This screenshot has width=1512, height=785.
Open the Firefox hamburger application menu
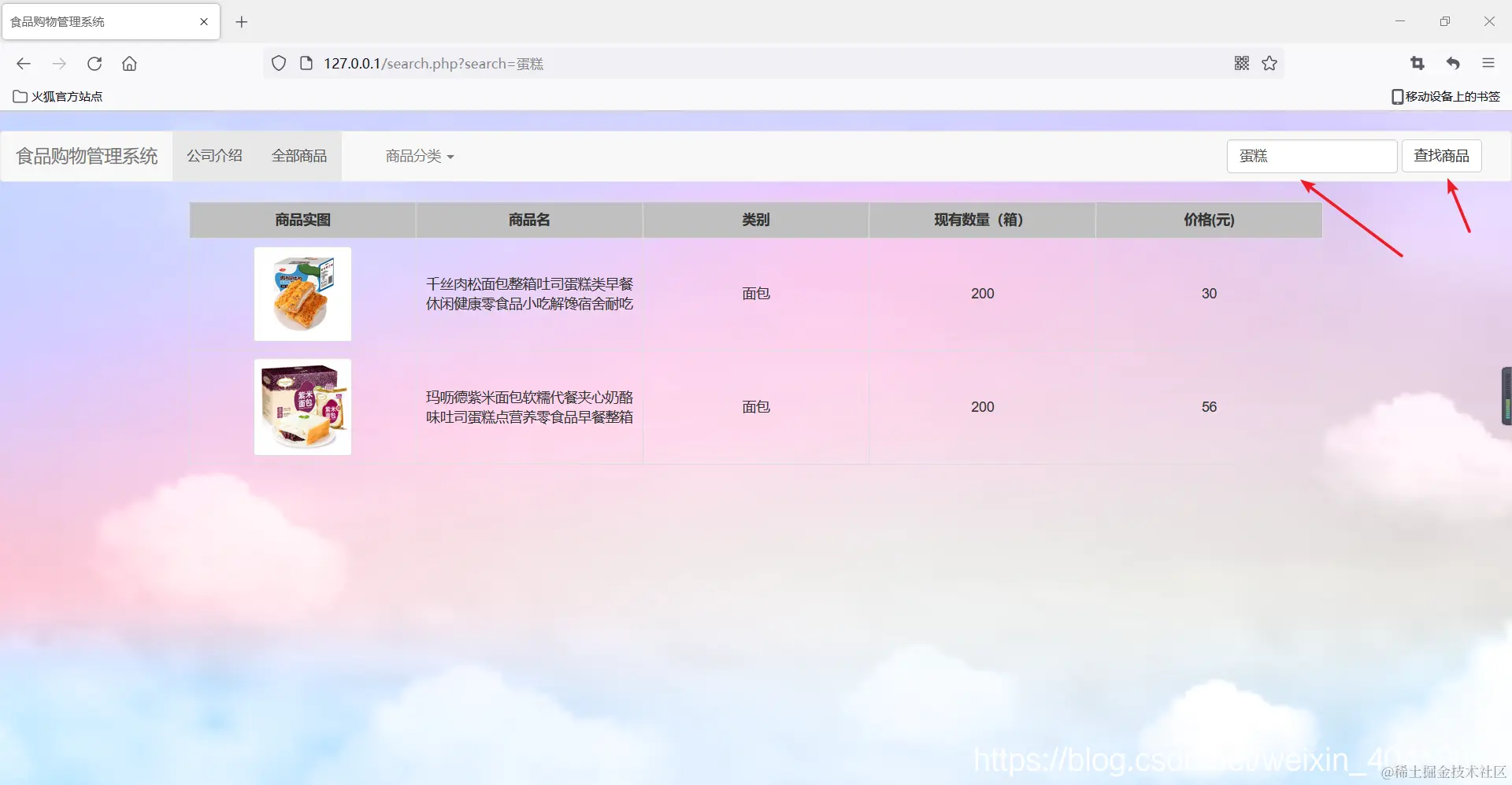[1489, 64]
